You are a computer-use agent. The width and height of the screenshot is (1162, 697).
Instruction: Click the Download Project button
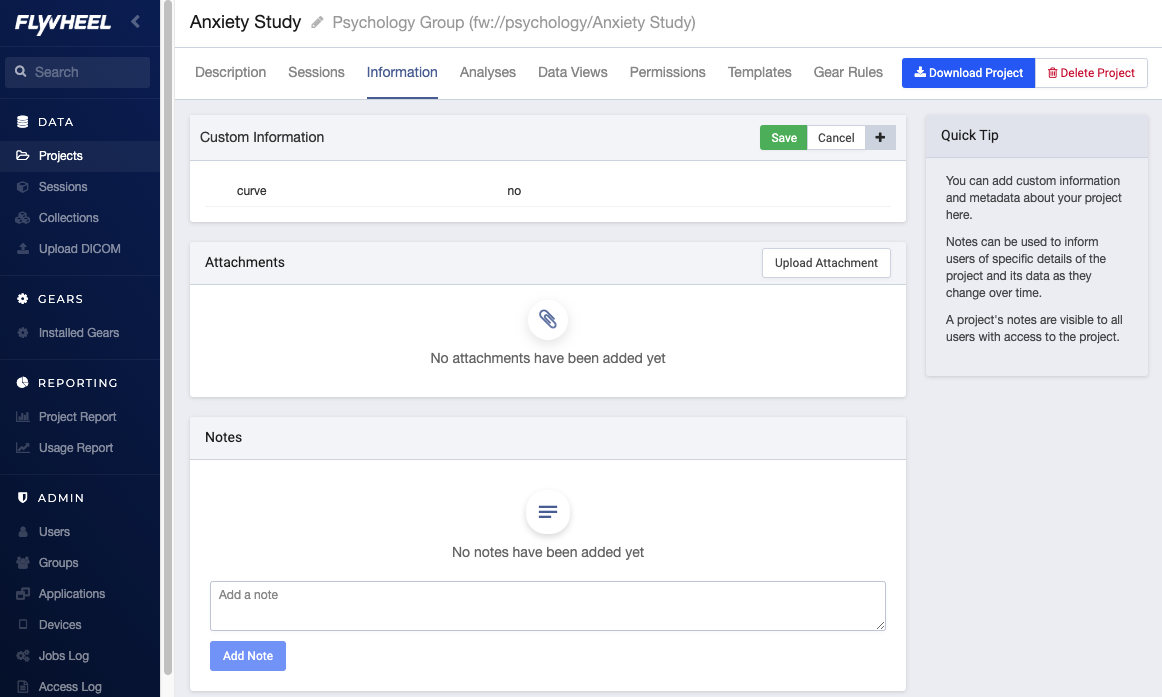point(968,73)
